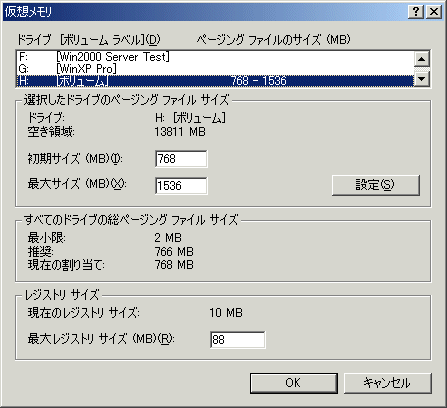Click the 768 - 1536 paging size entry
447x408 pixels.
point(259,81)
